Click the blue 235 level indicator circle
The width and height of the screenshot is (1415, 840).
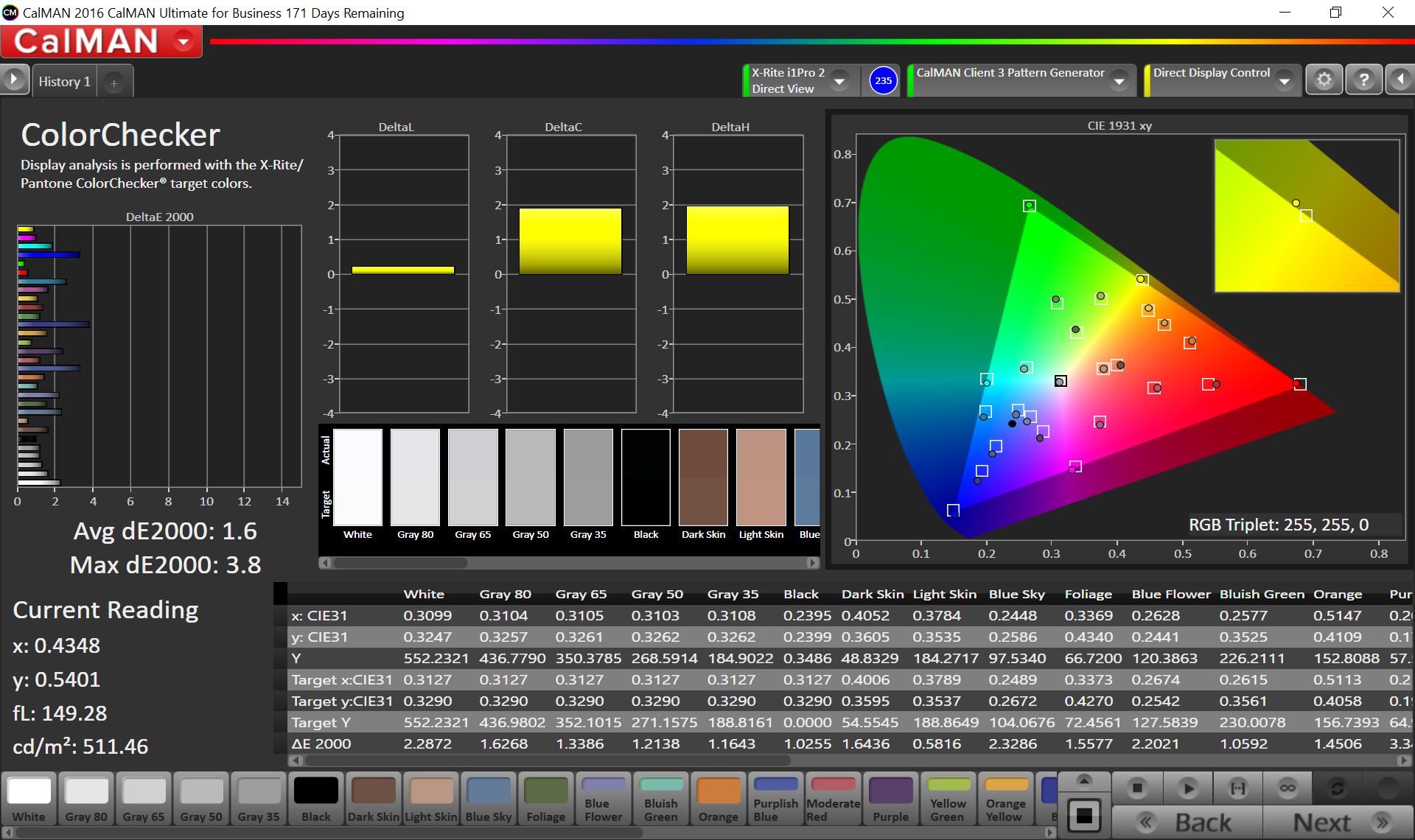(x=883, y=80)
